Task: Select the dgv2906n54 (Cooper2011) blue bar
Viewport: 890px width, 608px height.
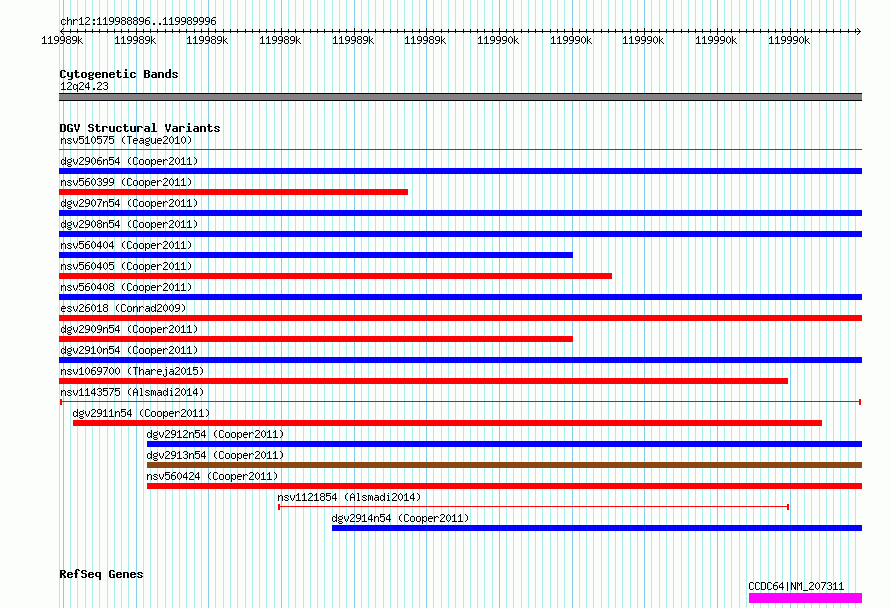Action: (460, 171)
